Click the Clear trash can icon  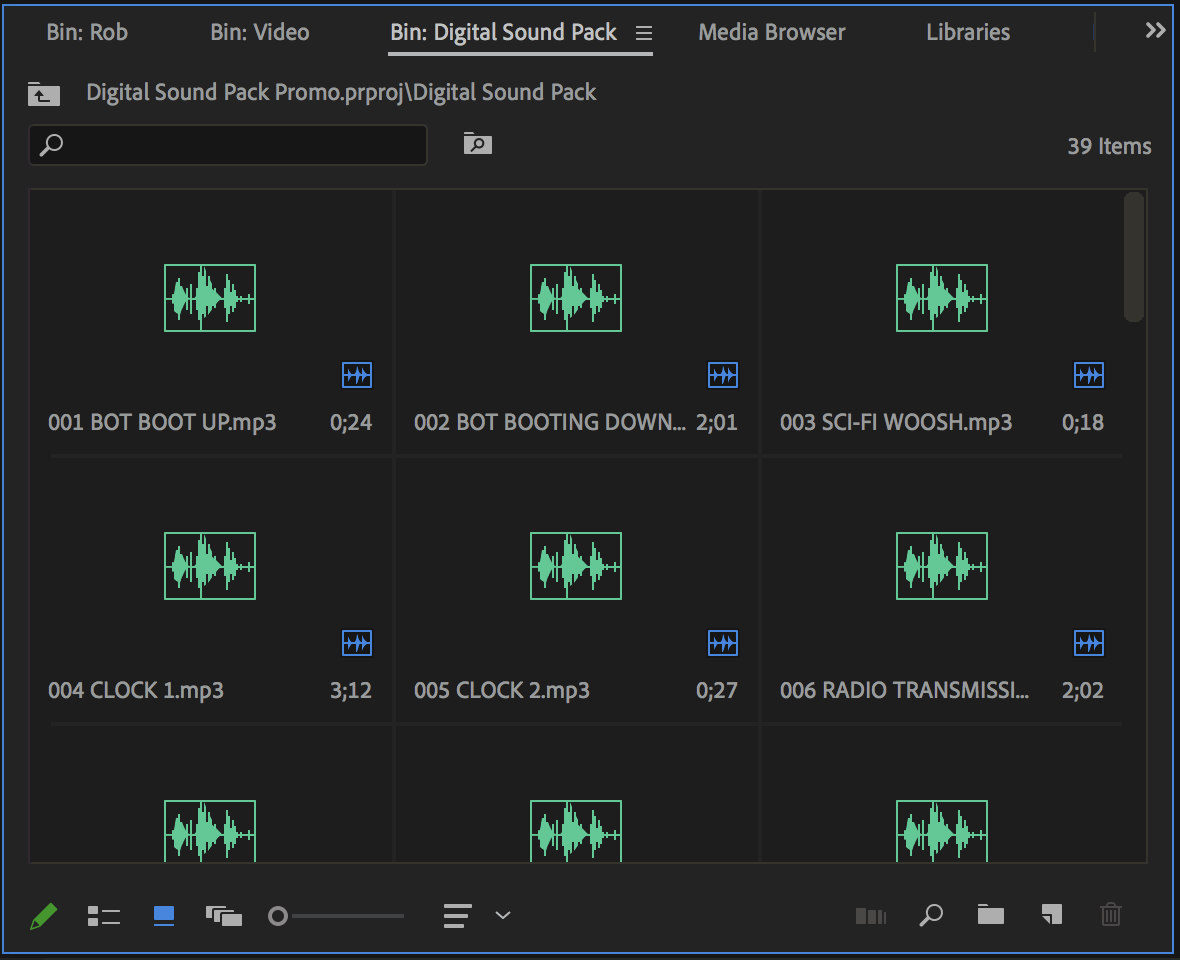tap(1111, 915)
